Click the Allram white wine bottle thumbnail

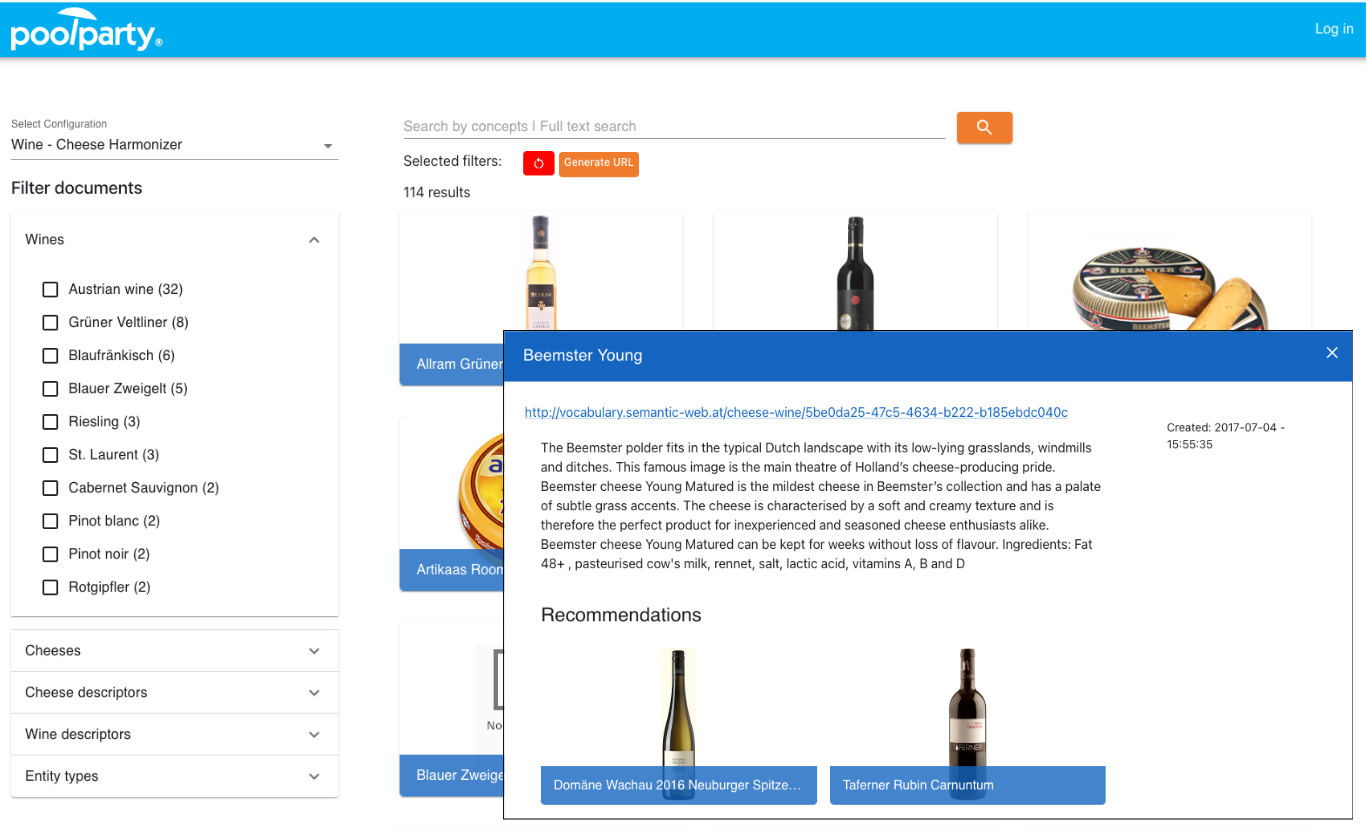(x=540, y=273)
